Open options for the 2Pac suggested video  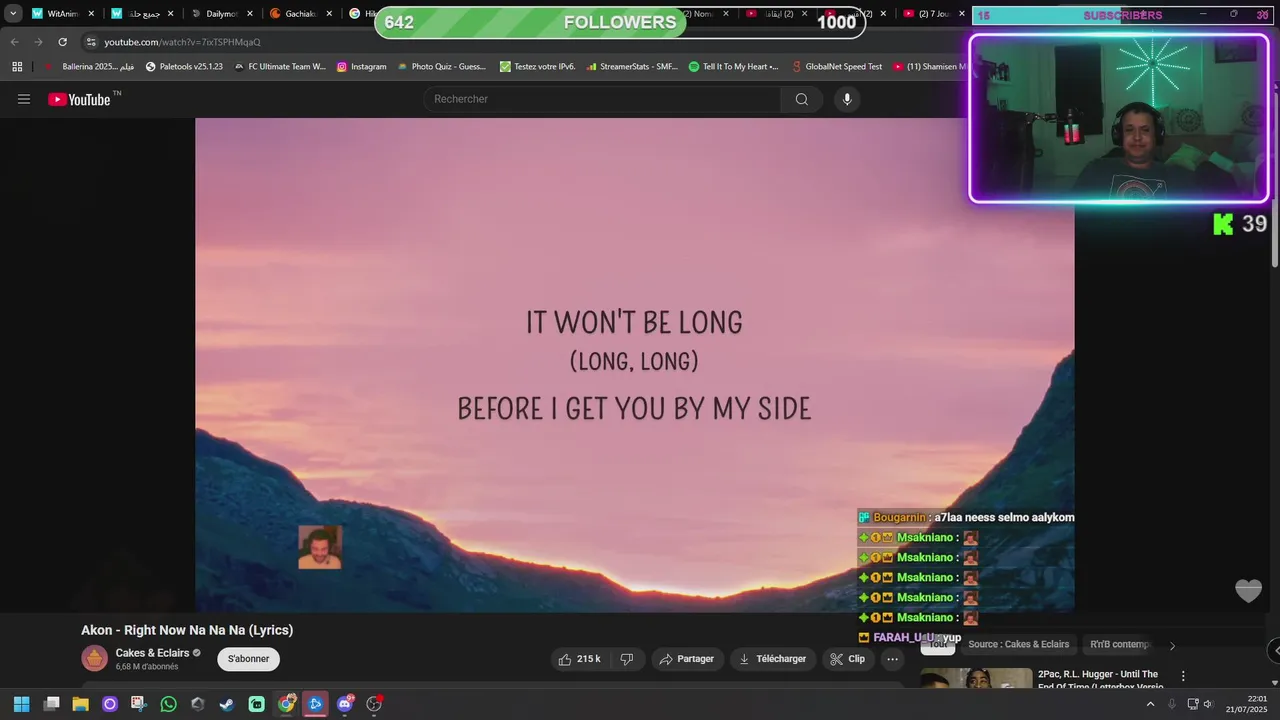[1183, 676]
